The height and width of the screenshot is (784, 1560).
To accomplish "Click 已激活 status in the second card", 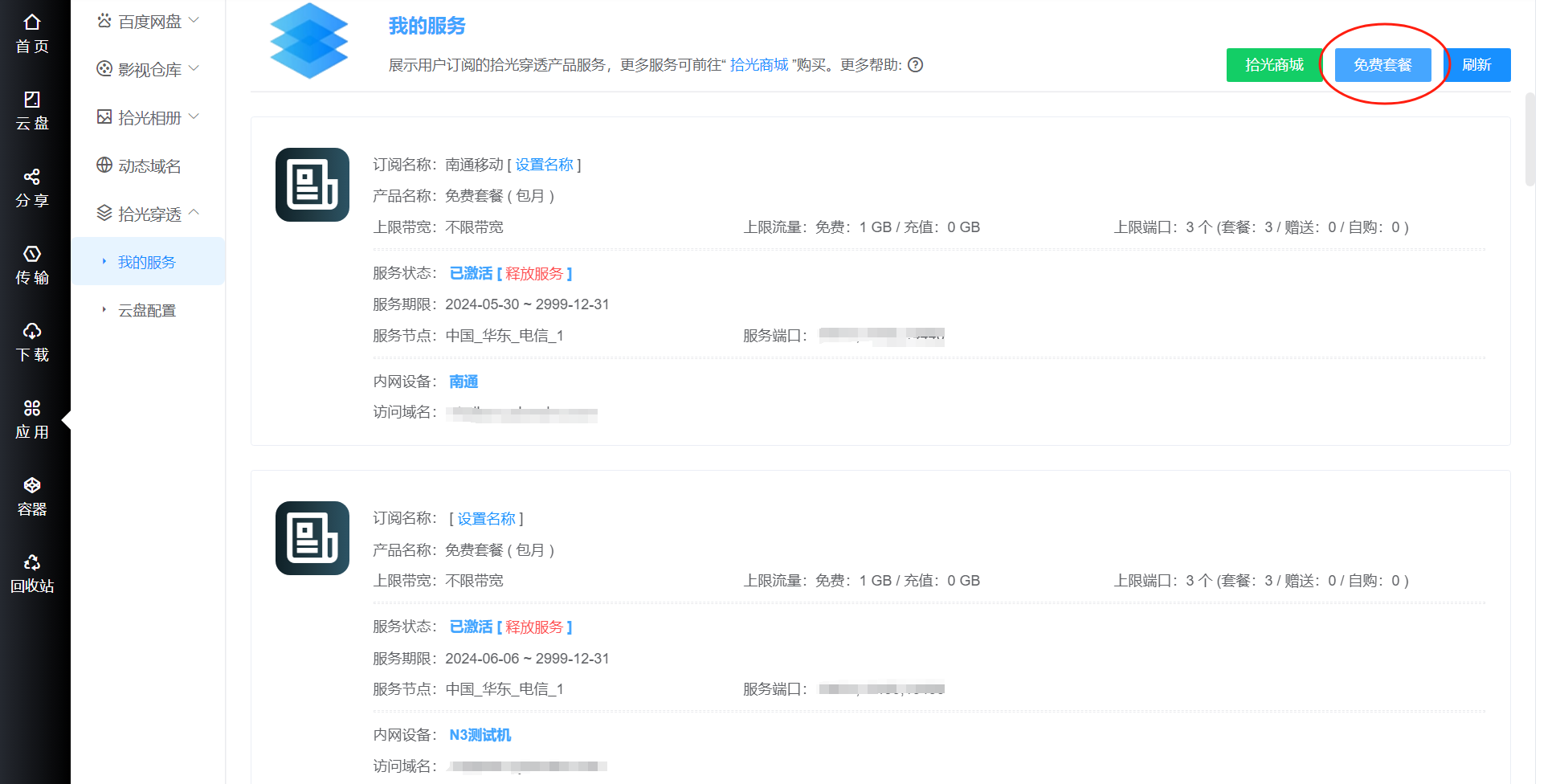I will click(x=471, y=627).
